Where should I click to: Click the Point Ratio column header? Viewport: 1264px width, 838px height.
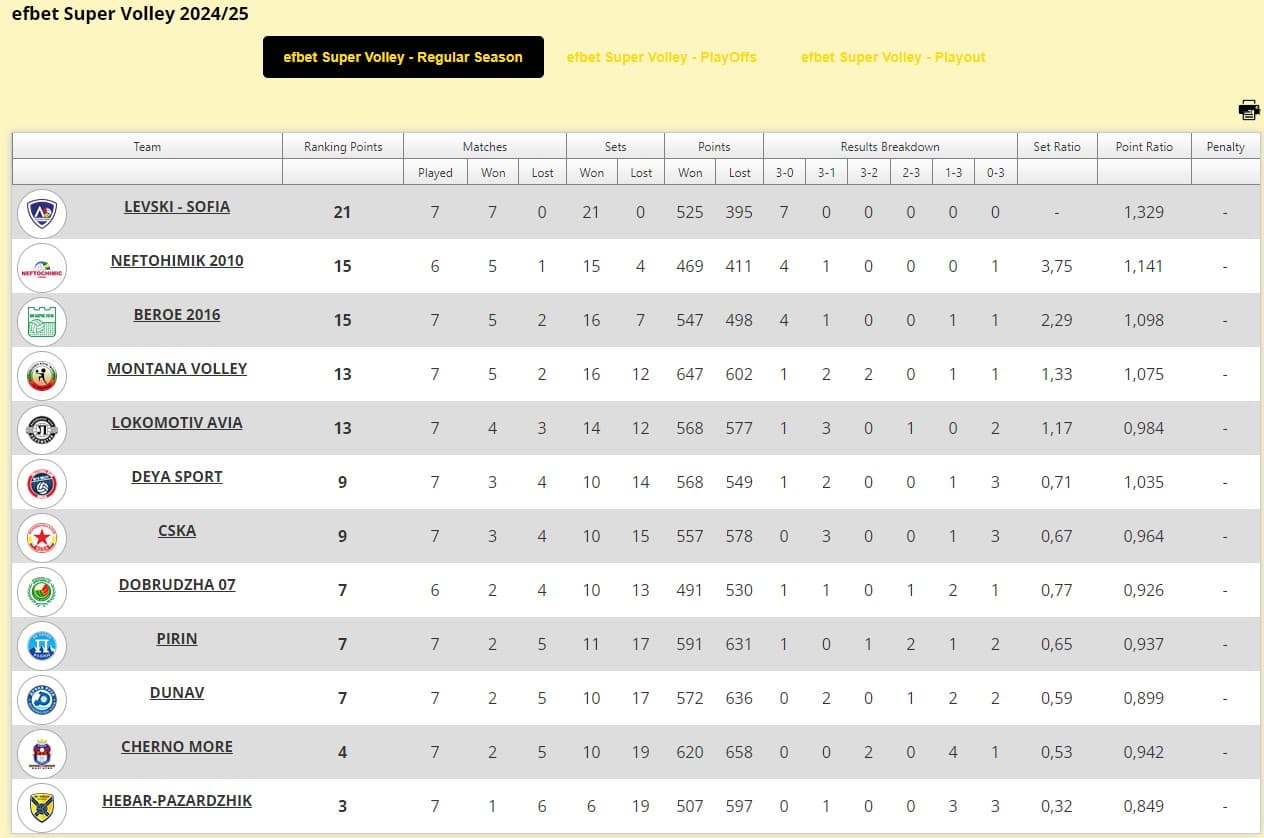coord(1144,146)
